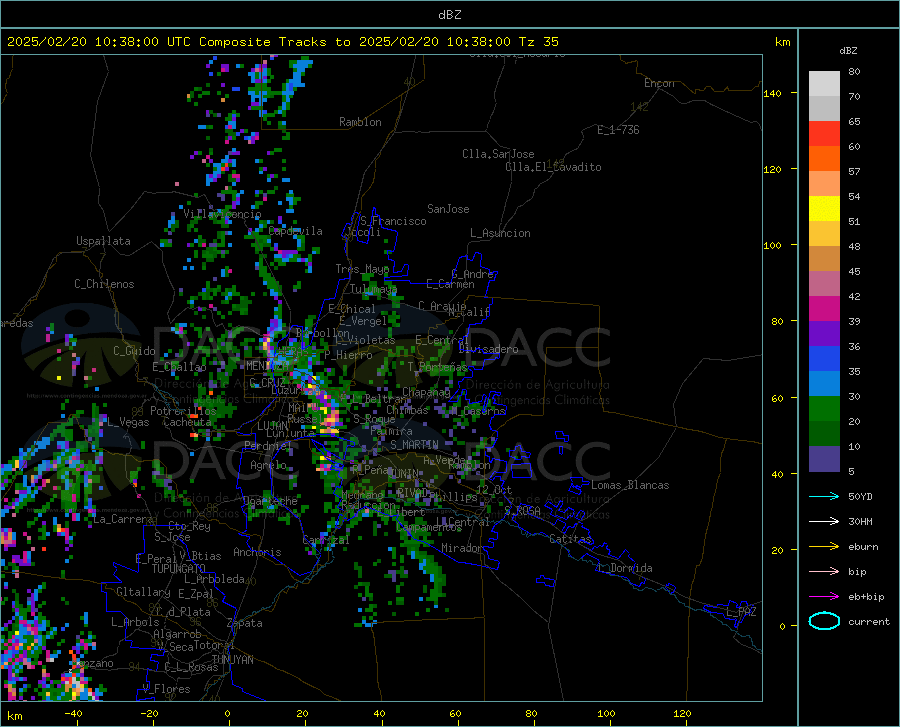Click the 'SanJose' label north of L_Asuncion
This screenshot has width=900, height=727.
click(x=448, y=209)
